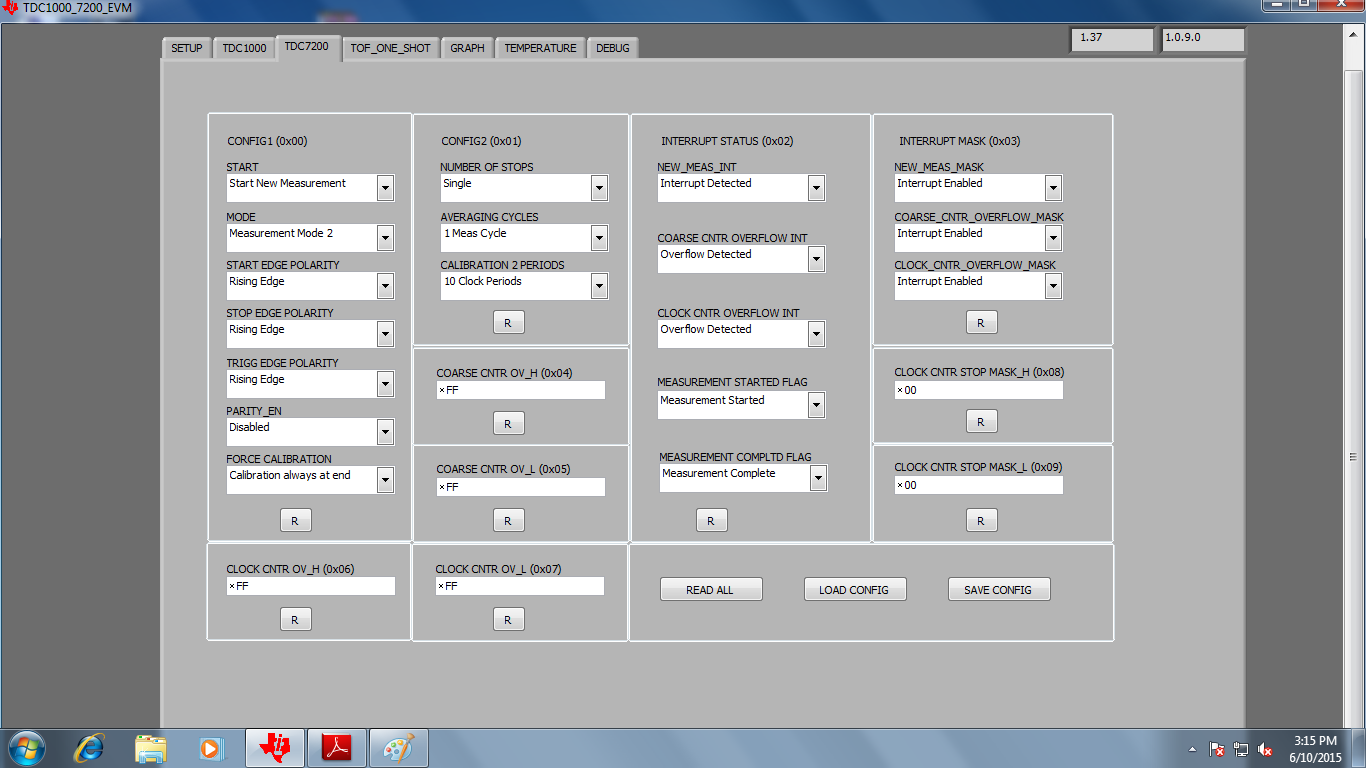
Task: Adjust CLOCK_CNTR_OVERFLOW_MASK setting
Action: pos(1052,285)
